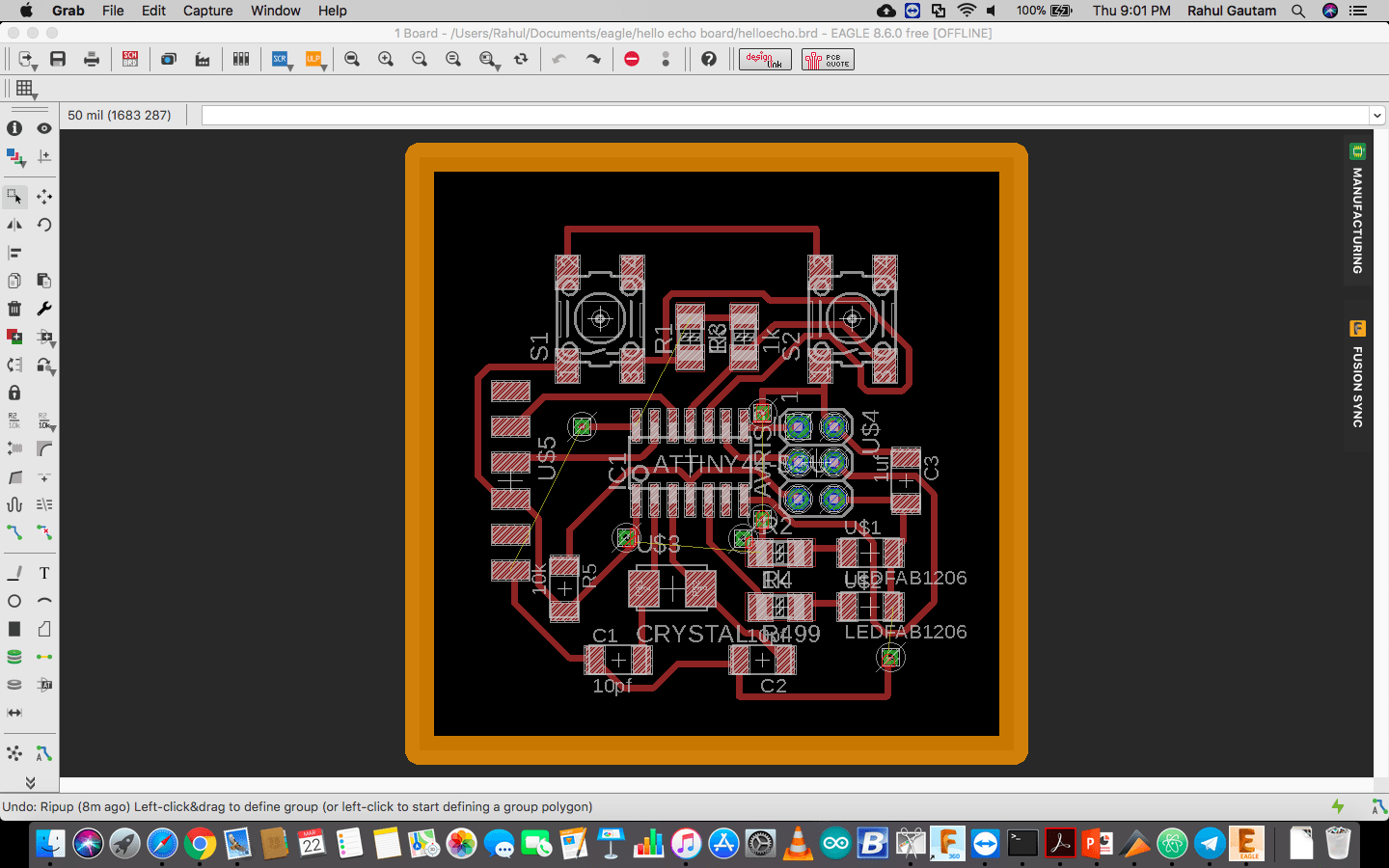Select the Signal airwire tool
This screenshot has width=1389, height=868.
44,657
